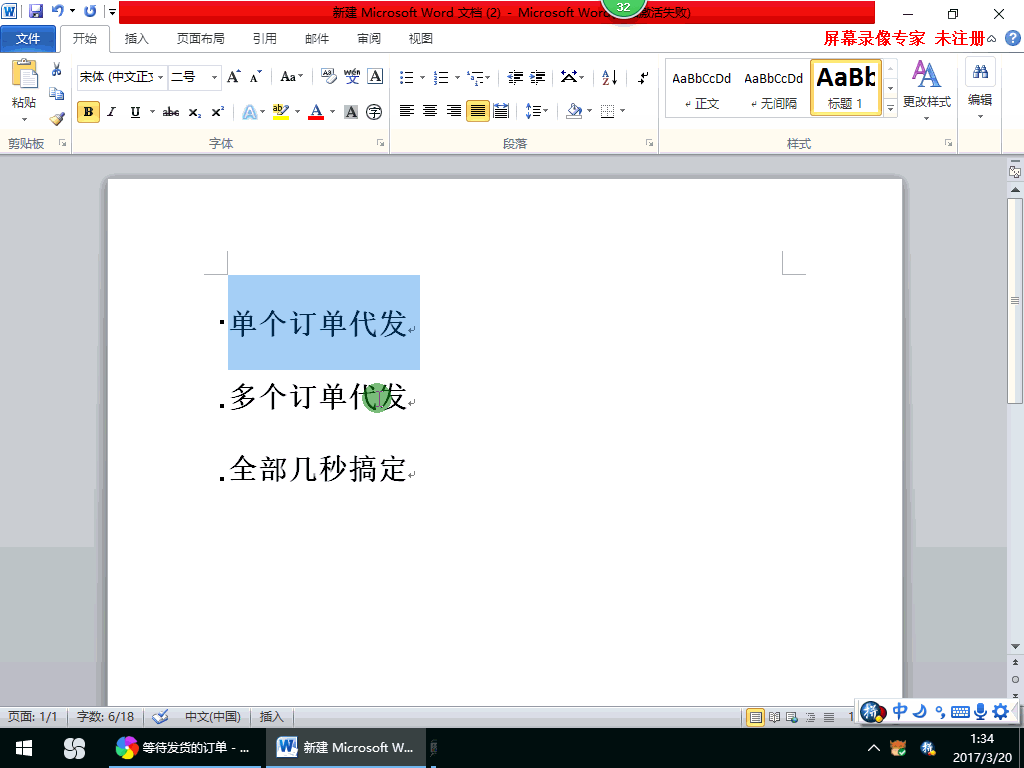Open Word Help question mark icon
The width and height of the screenshot is (1024, 768).
pos(1013,39)
